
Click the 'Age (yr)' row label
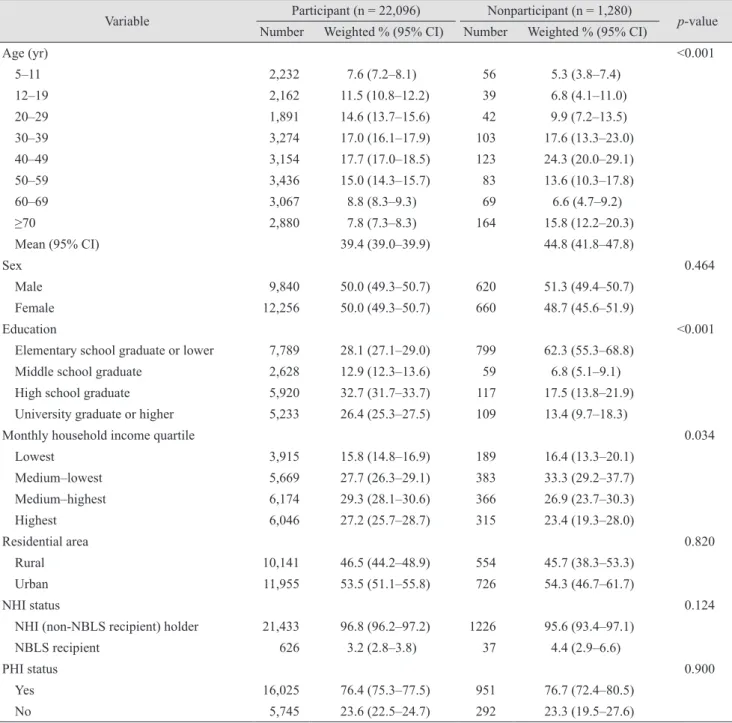(x=25, y=53)
